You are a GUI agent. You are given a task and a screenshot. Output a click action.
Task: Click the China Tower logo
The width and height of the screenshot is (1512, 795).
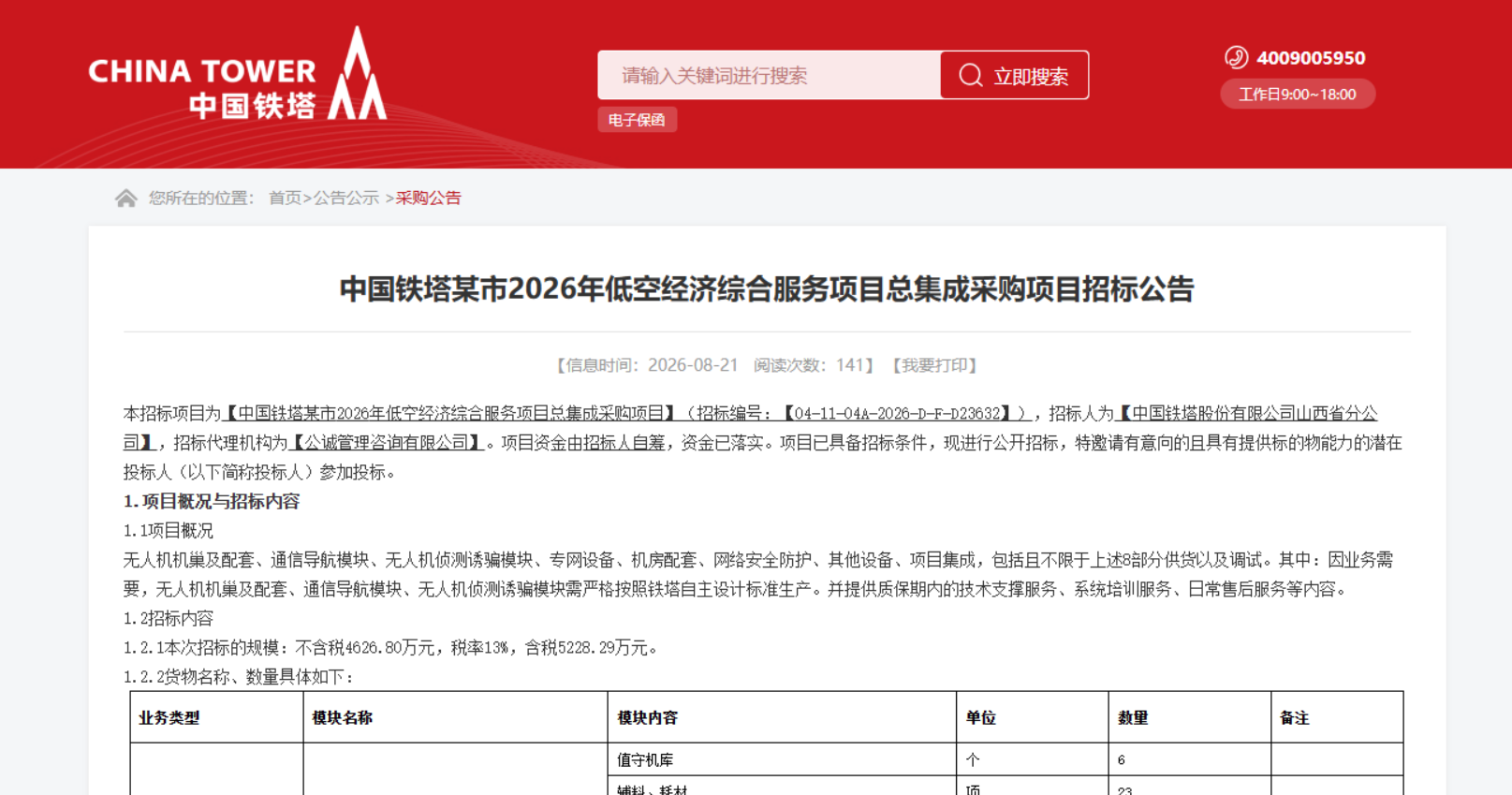coord(238,74)
